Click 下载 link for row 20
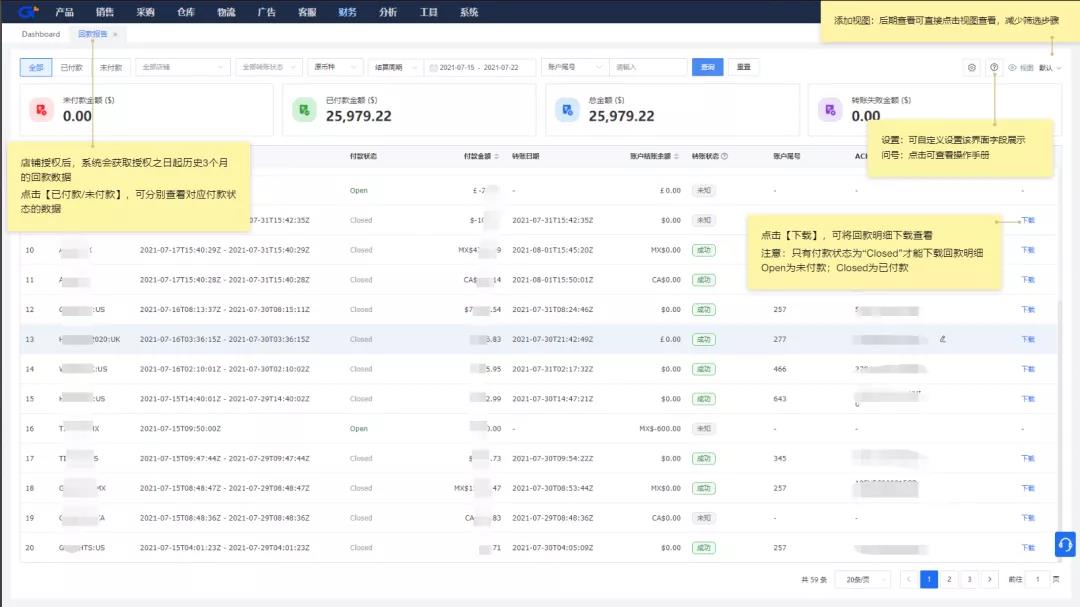This screenshot has width=1080, height=607. pyautogui.click(x=1027, y=548)
